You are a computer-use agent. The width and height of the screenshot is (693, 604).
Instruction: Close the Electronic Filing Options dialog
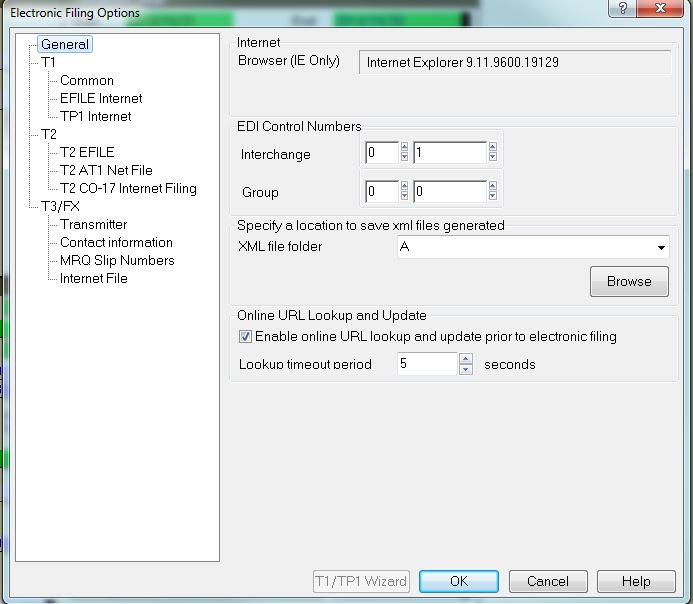pyautogui.click(x=661, y=8)
